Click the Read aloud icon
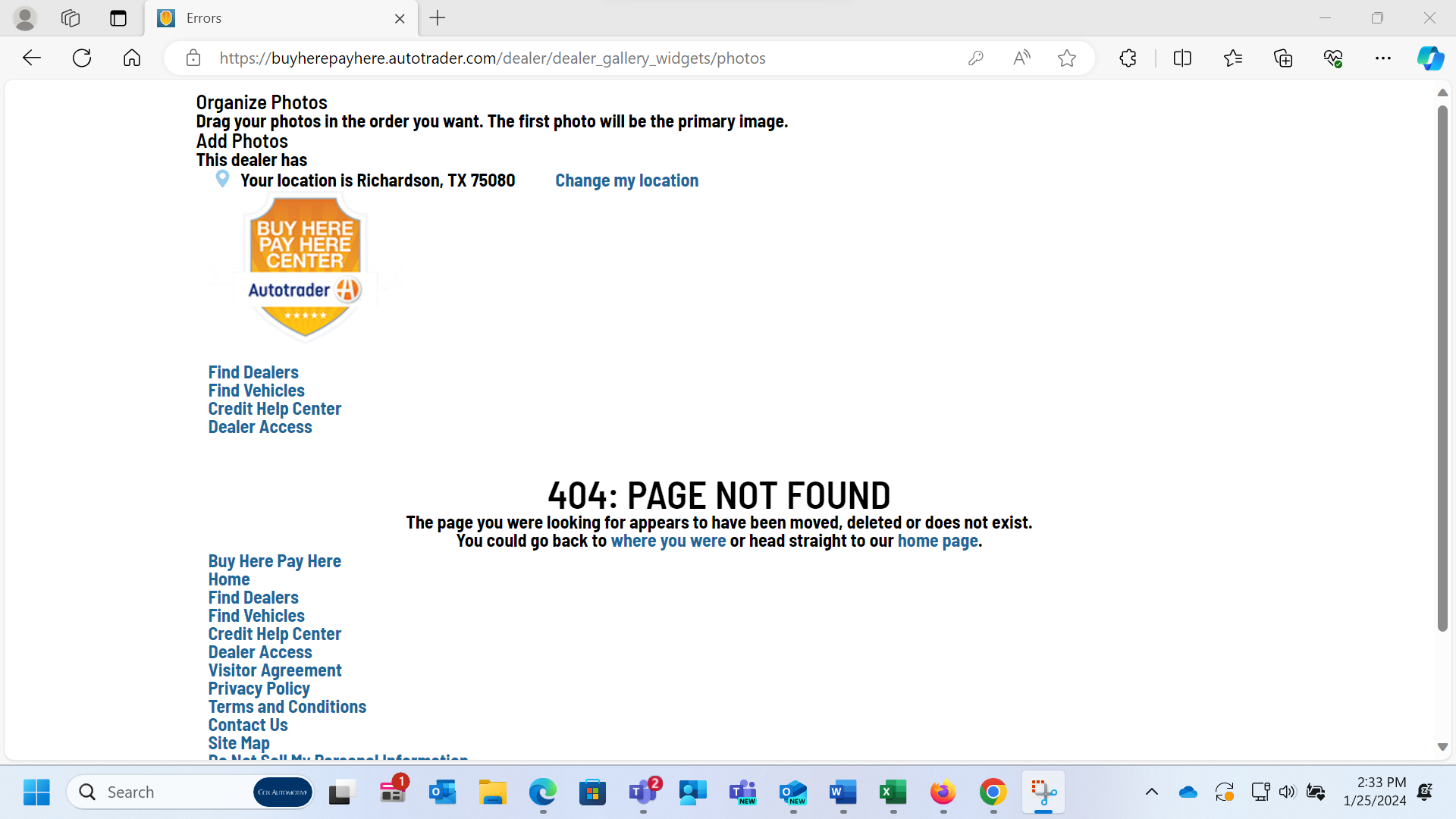Screen dimensions: 1456x819 [x=1021, y=58]
